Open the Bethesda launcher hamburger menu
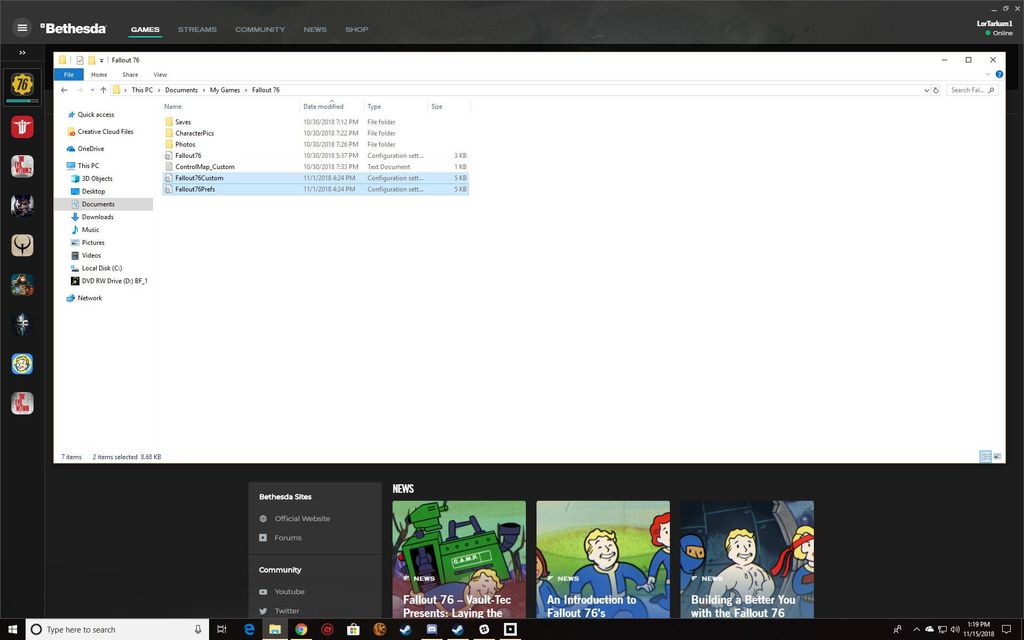Image resolution: width=1024 pixels, height=640 pixels. tap(22, 27)
